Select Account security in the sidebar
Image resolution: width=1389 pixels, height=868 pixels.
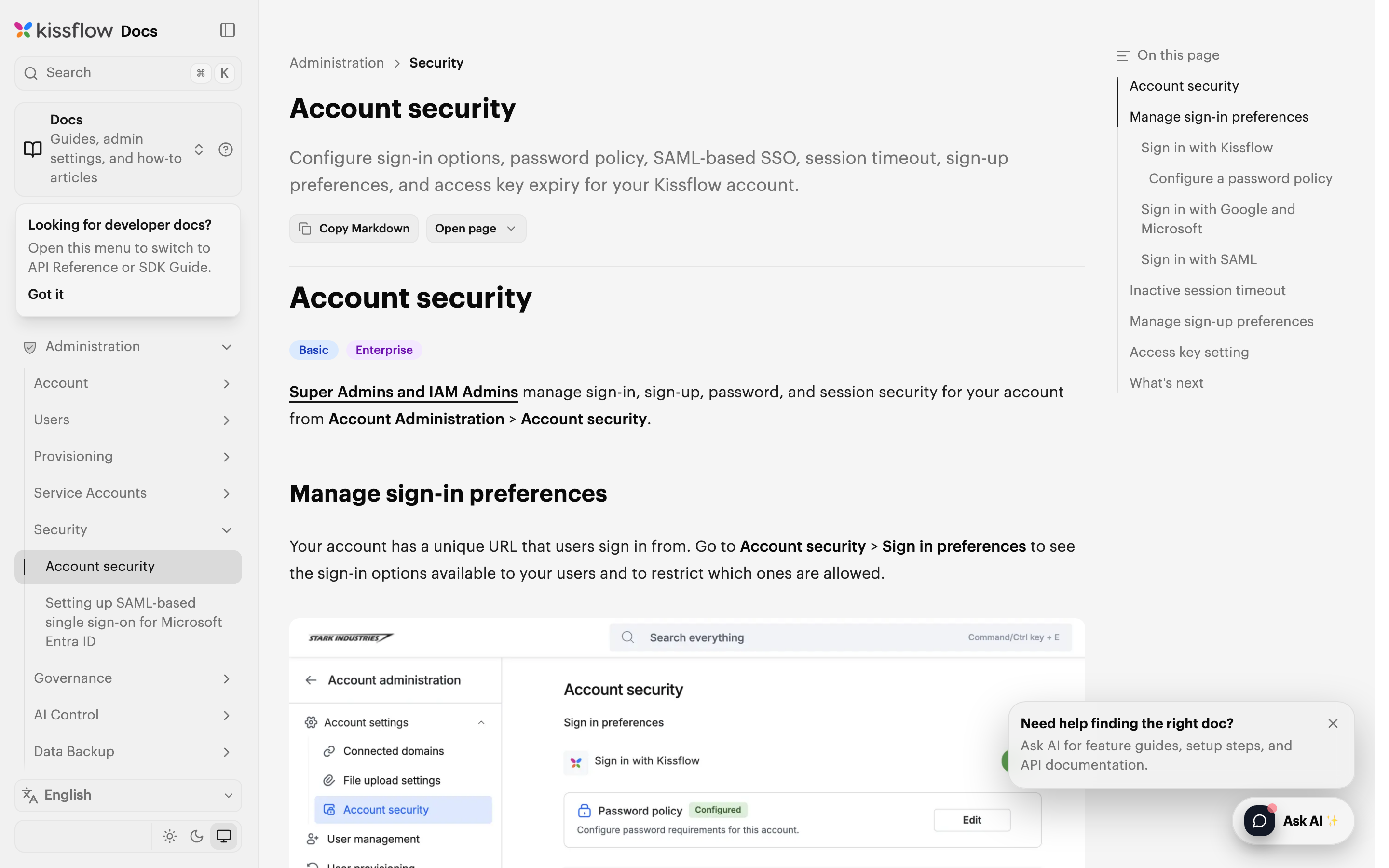click(x=128, y=567)
